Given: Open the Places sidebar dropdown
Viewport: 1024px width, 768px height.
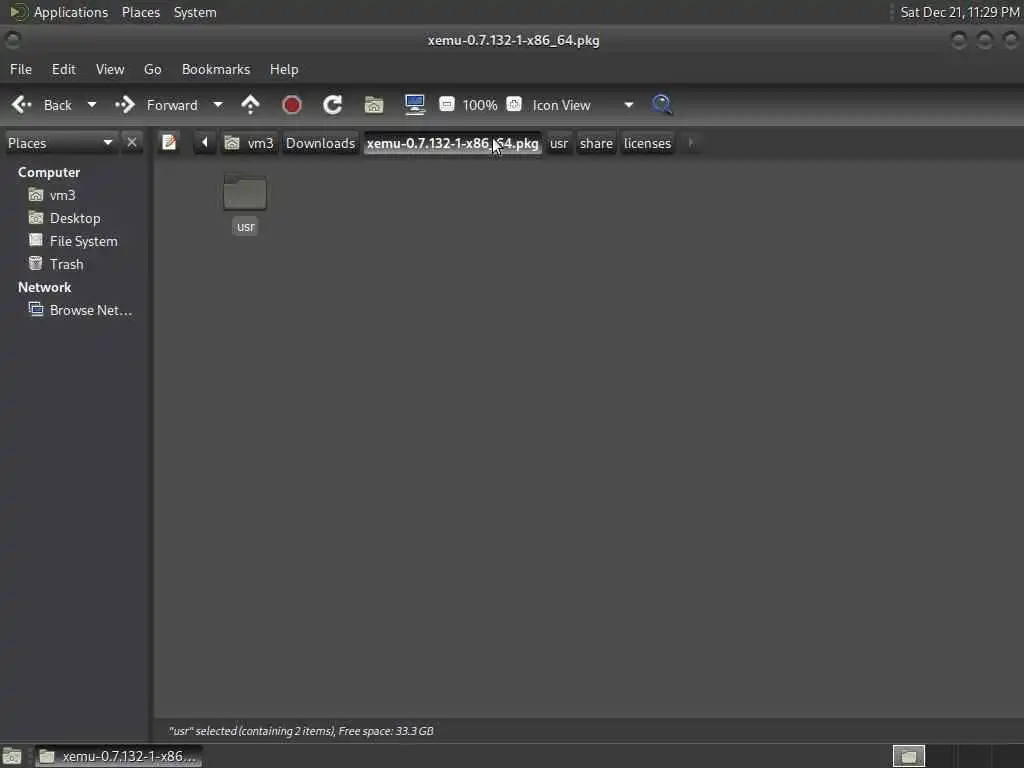Looking at the screenshot, I should [60, 143].
